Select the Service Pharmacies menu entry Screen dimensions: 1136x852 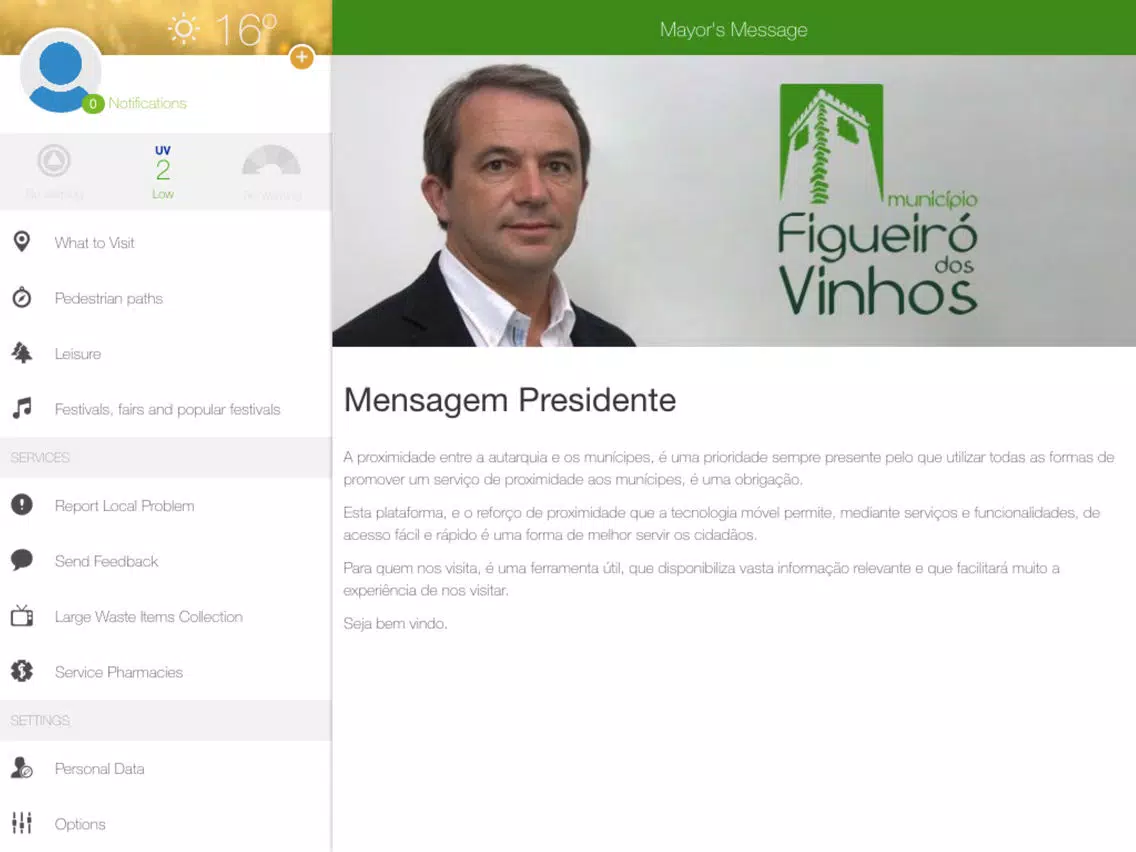coord(166,672)
